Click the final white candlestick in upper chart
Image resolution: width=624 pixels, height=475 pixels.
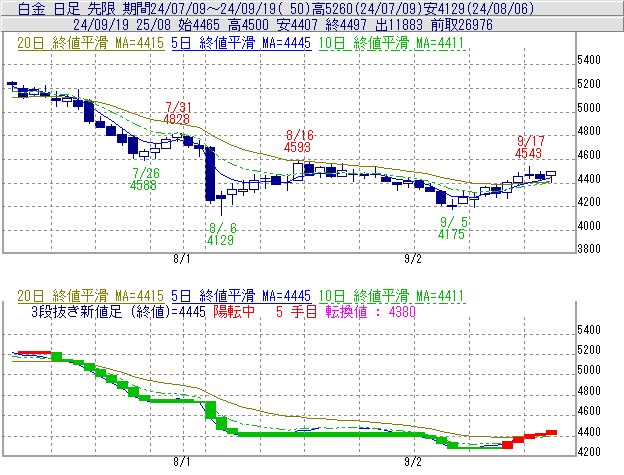coord(551,174)
